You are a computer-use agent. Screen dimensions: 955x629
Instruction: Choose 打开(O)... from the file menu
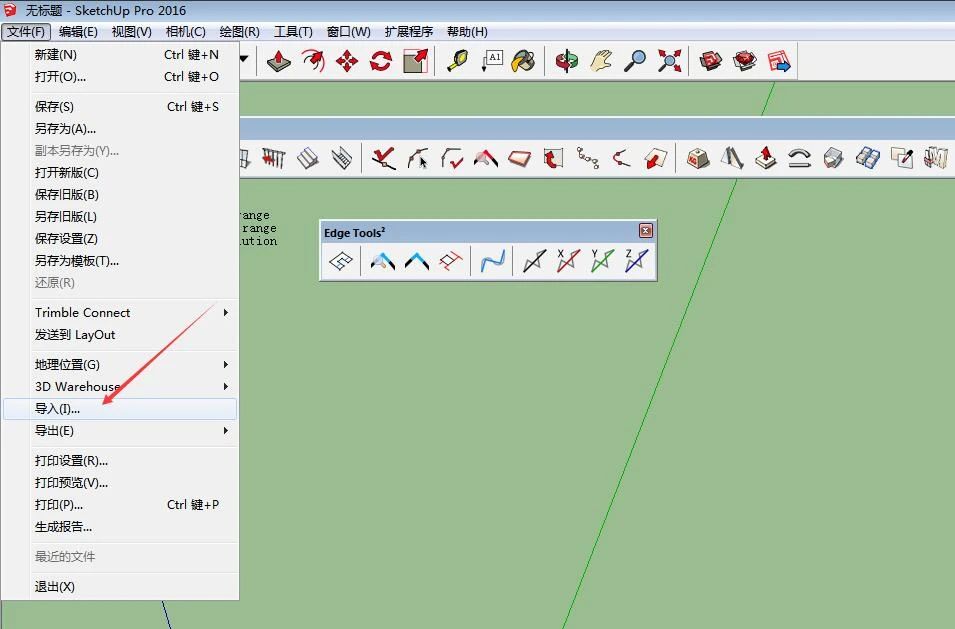(120, 77)
